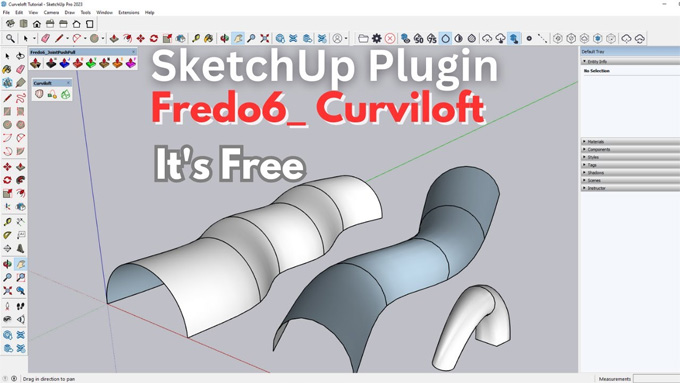Choose the green JointPushPull tool icon

[91, 64]
